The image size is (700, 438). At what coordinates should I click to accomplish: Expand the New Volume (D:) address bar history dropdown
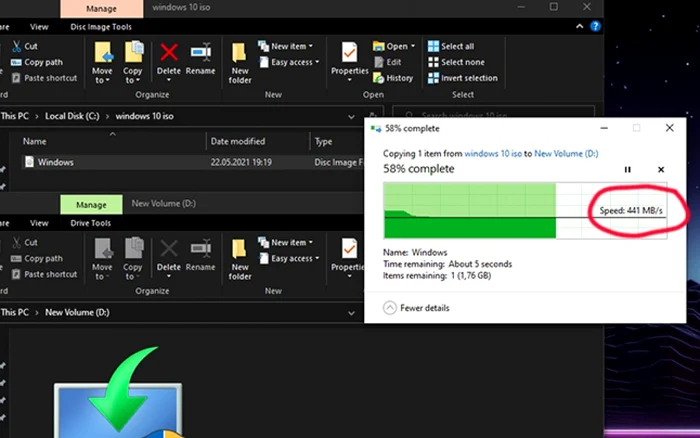351,313
